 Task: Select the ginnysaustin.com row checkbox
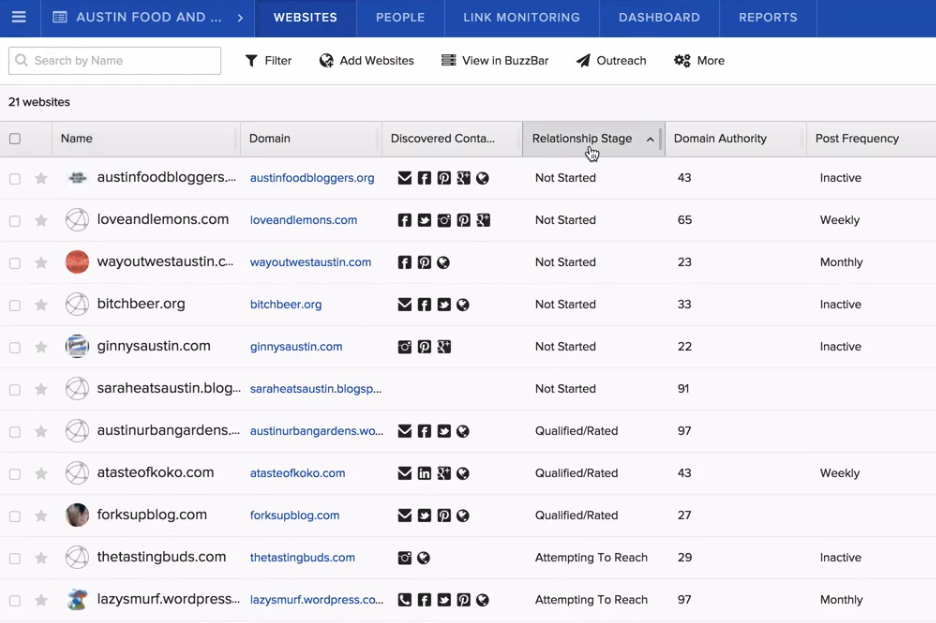click(15, 347)
